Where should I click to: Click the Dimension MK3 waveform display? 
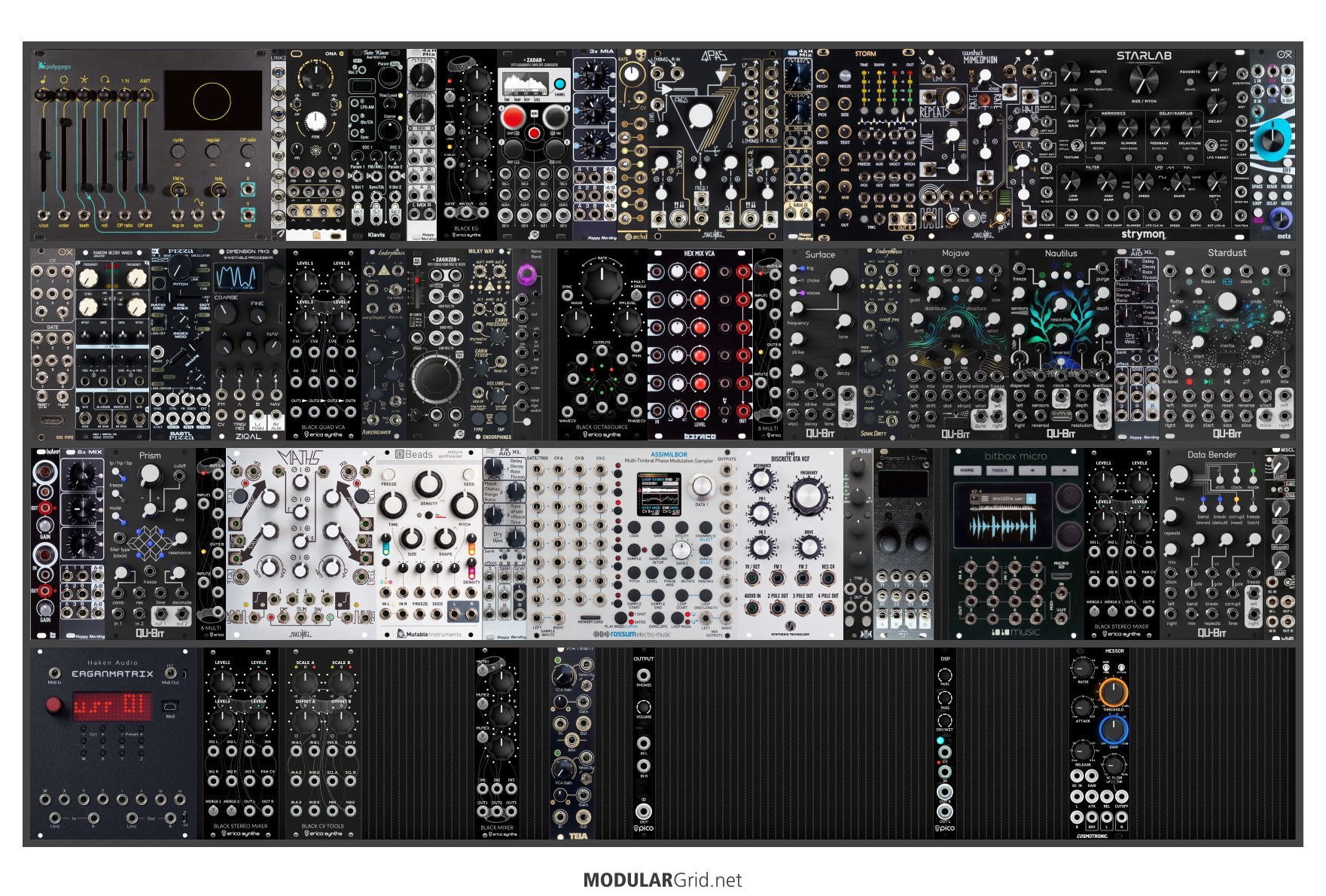click(x=236, y=278)
